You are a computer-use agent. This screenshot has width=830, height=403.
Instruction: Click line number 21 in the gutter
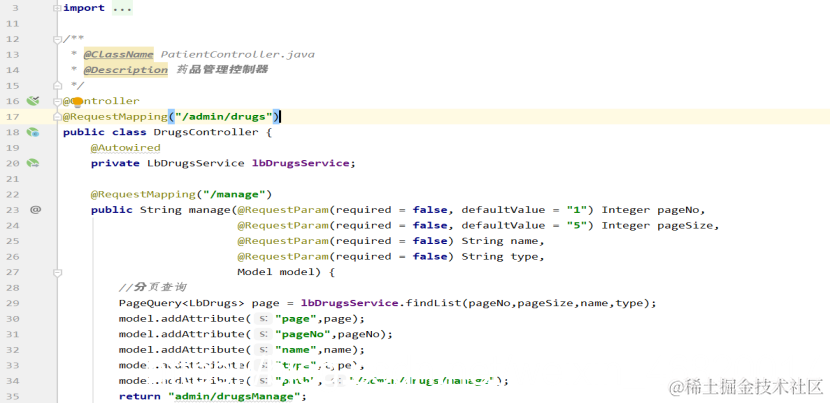coord(12,179)
